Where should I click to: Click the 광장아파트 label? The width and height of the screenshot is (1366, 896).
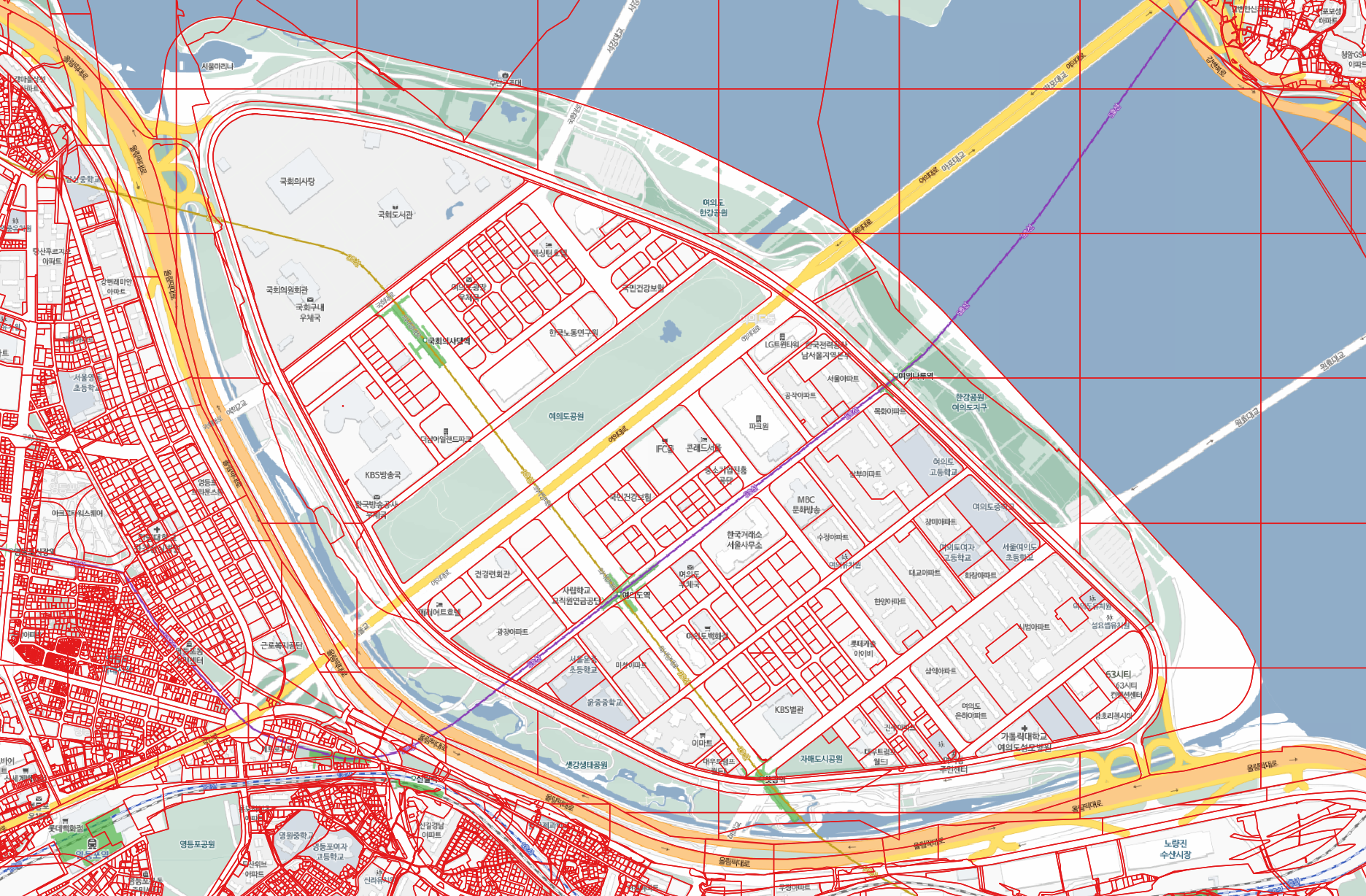click(512, 632)
